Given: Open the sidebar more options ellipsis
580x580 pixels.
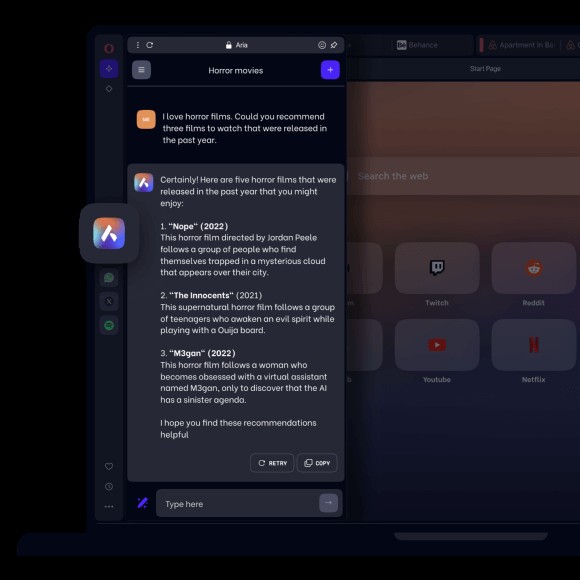Looking at the screenshot, I should click(109, 506).
